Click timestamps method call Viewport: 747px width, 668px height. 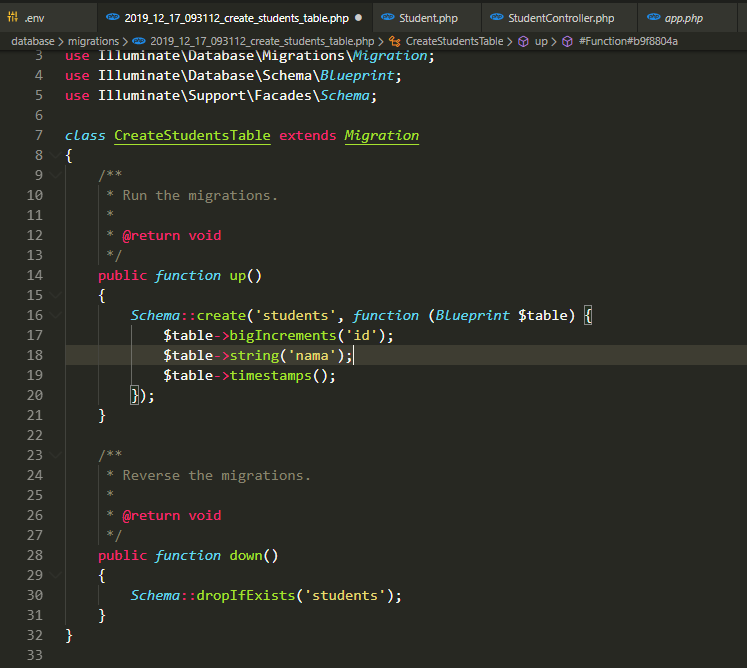tap(271, 375)
